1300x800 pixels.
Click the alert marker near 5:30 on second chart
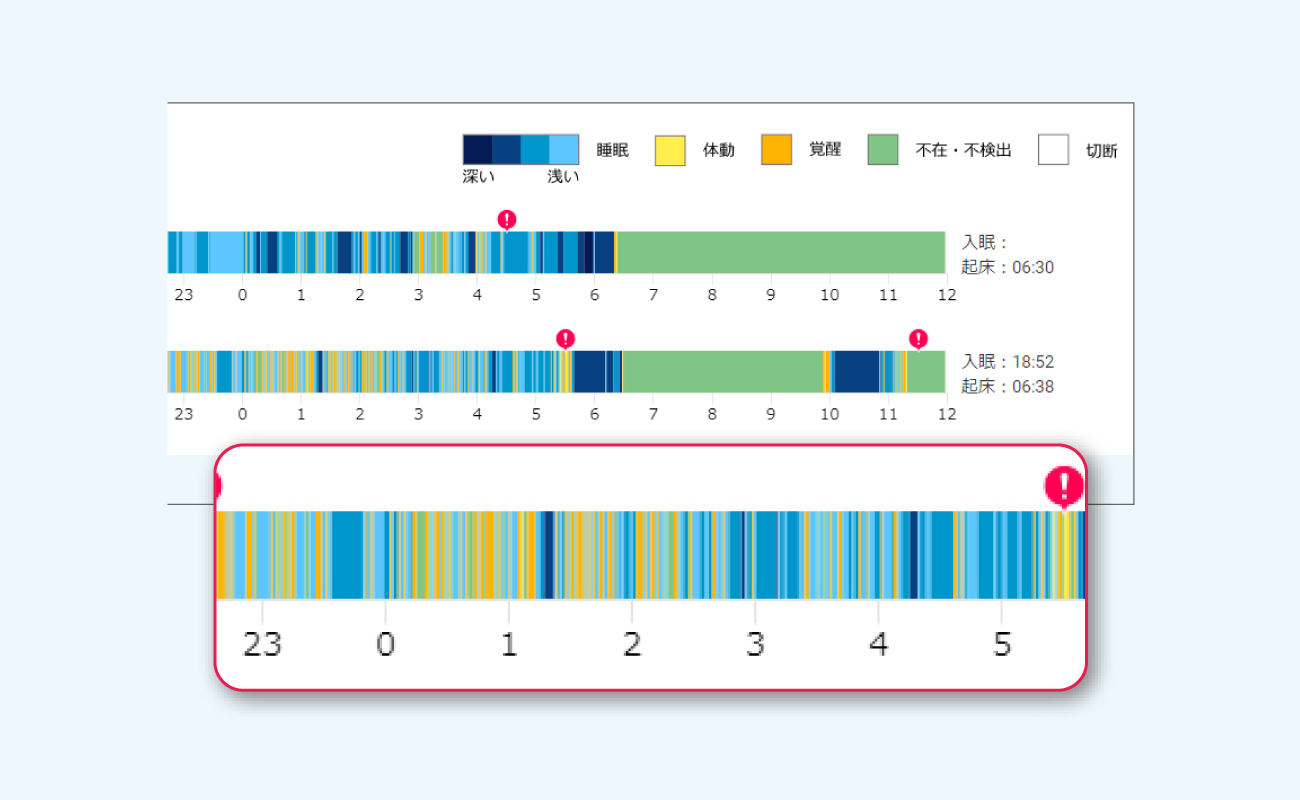pos(566,338)
